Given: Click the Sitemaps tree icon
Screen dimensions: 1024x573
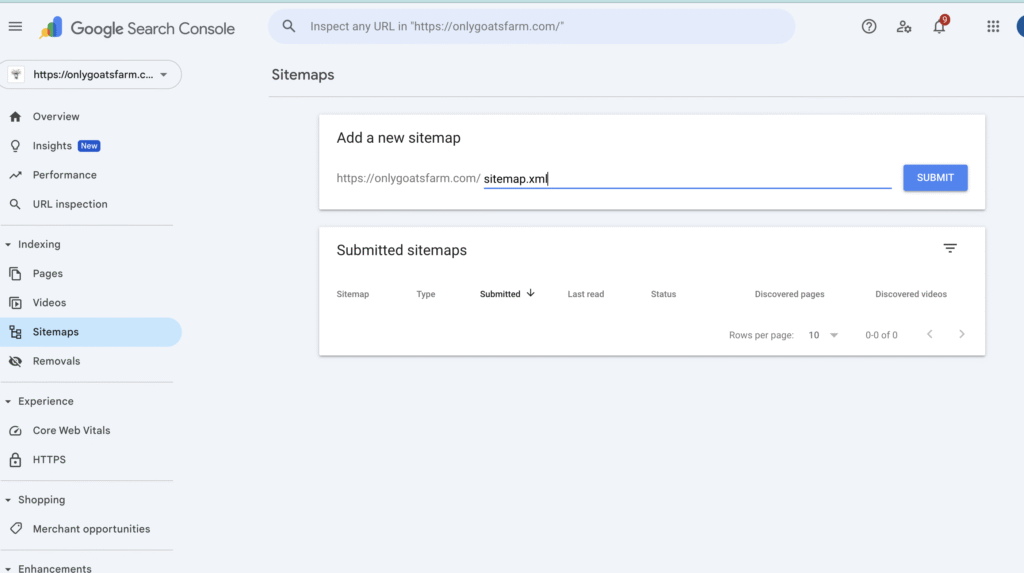Looking at the screenshot, I should [x=15, y=332].
